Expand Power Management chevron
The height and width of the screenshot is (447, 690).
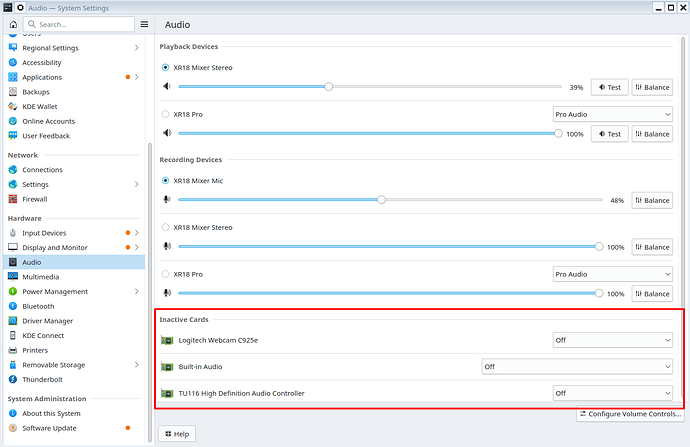136,291
